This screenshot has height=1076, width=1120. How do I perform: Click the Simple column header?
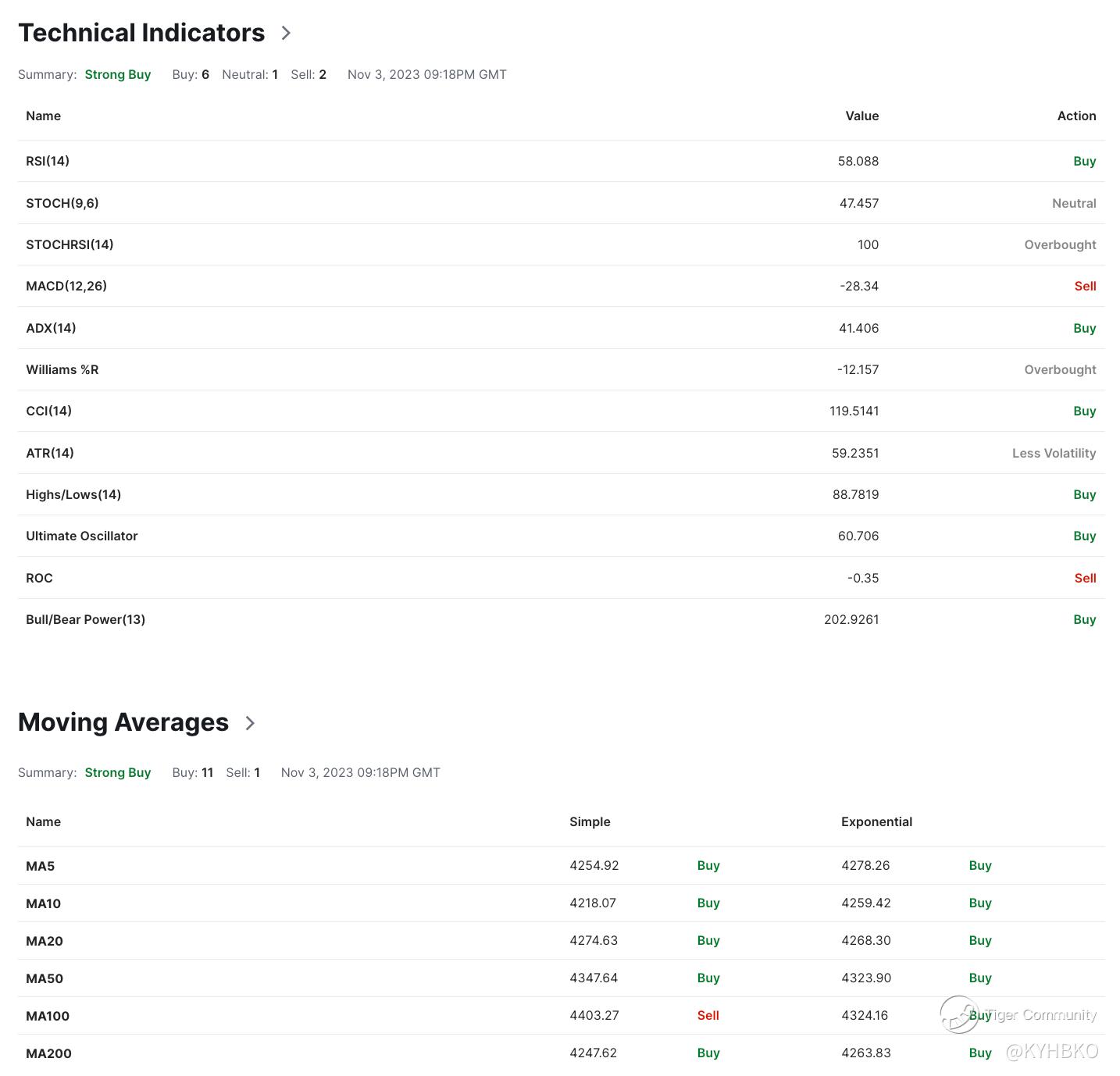click(x=590, y=821)
